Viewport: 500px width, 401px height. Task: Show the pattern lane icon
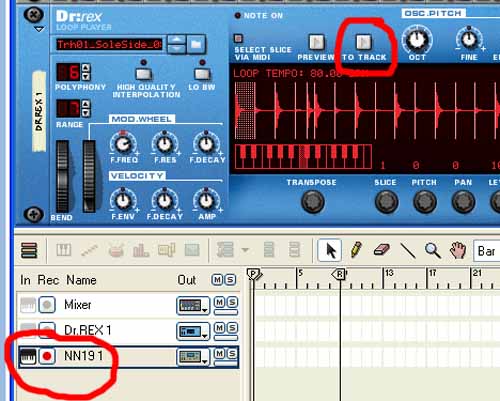click(x=166, y=250)
